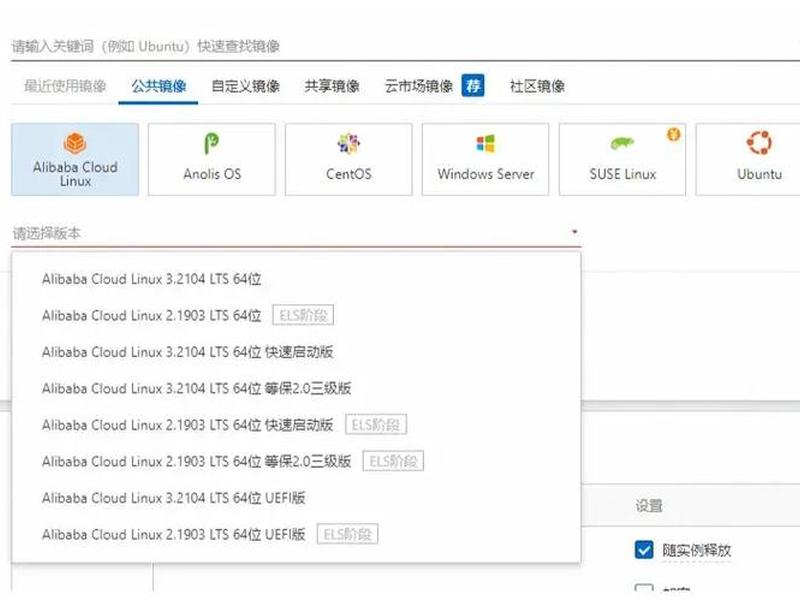Image resolution: width=800 pixels, height=600 pixels.
Task: Click the 荐 badge icon
Action: click(473, 85)
